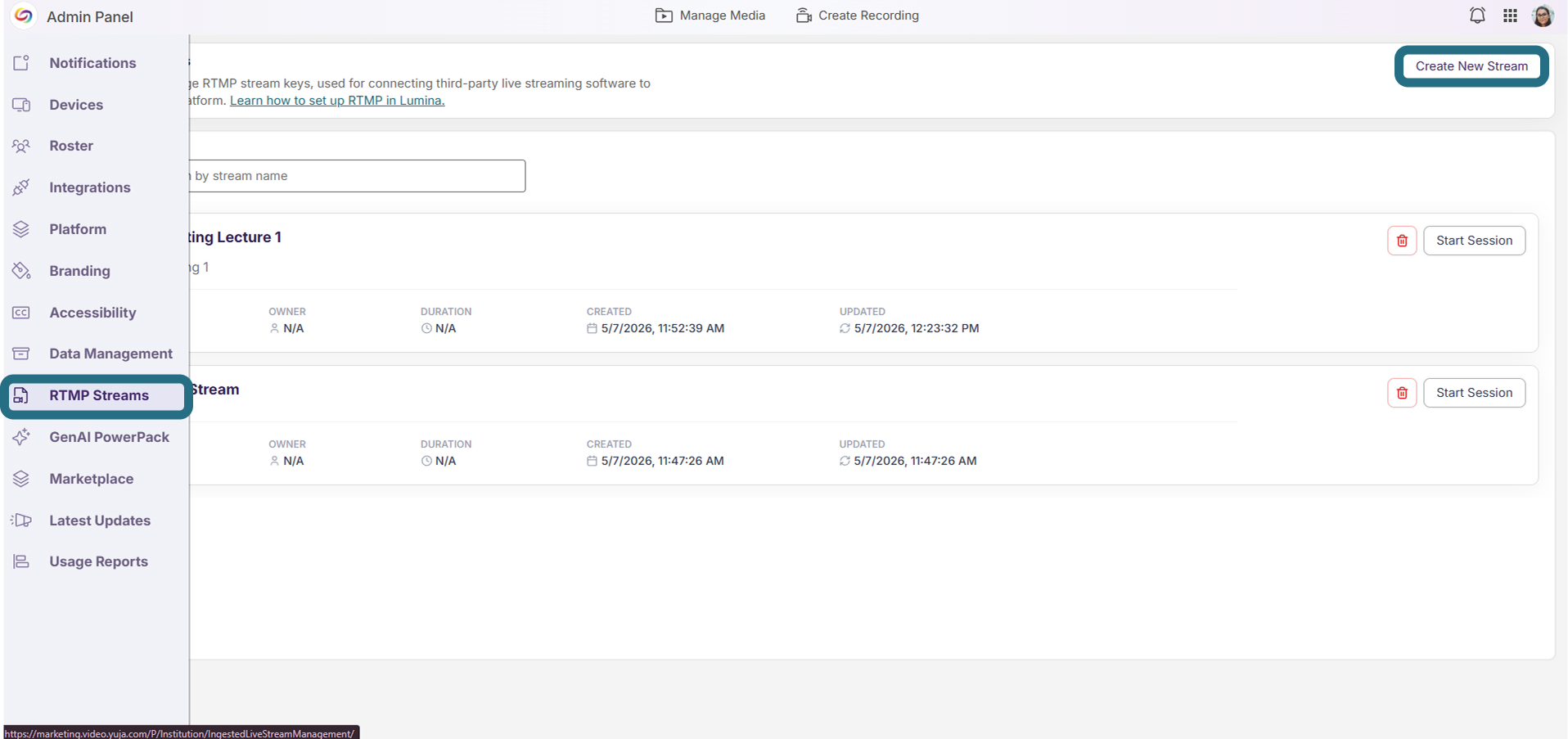Open Latest Updates
The height and width of the screenshot is (739, 1568).
pos(100,520)
